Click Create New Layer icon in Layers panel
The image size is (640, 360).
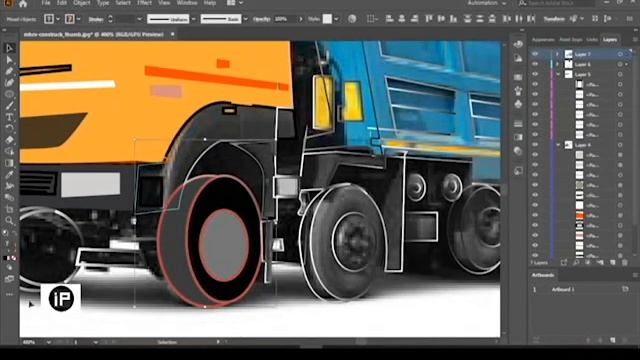(613, 262)
